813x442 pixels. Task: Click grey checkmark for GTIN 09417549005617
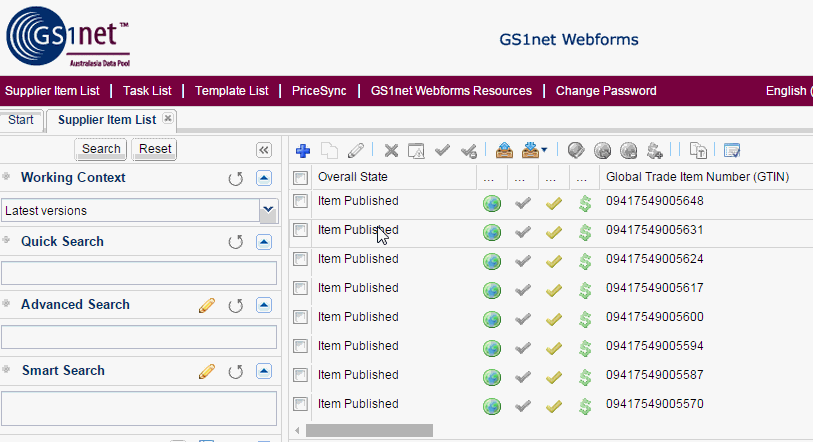(x=523, y=290)
